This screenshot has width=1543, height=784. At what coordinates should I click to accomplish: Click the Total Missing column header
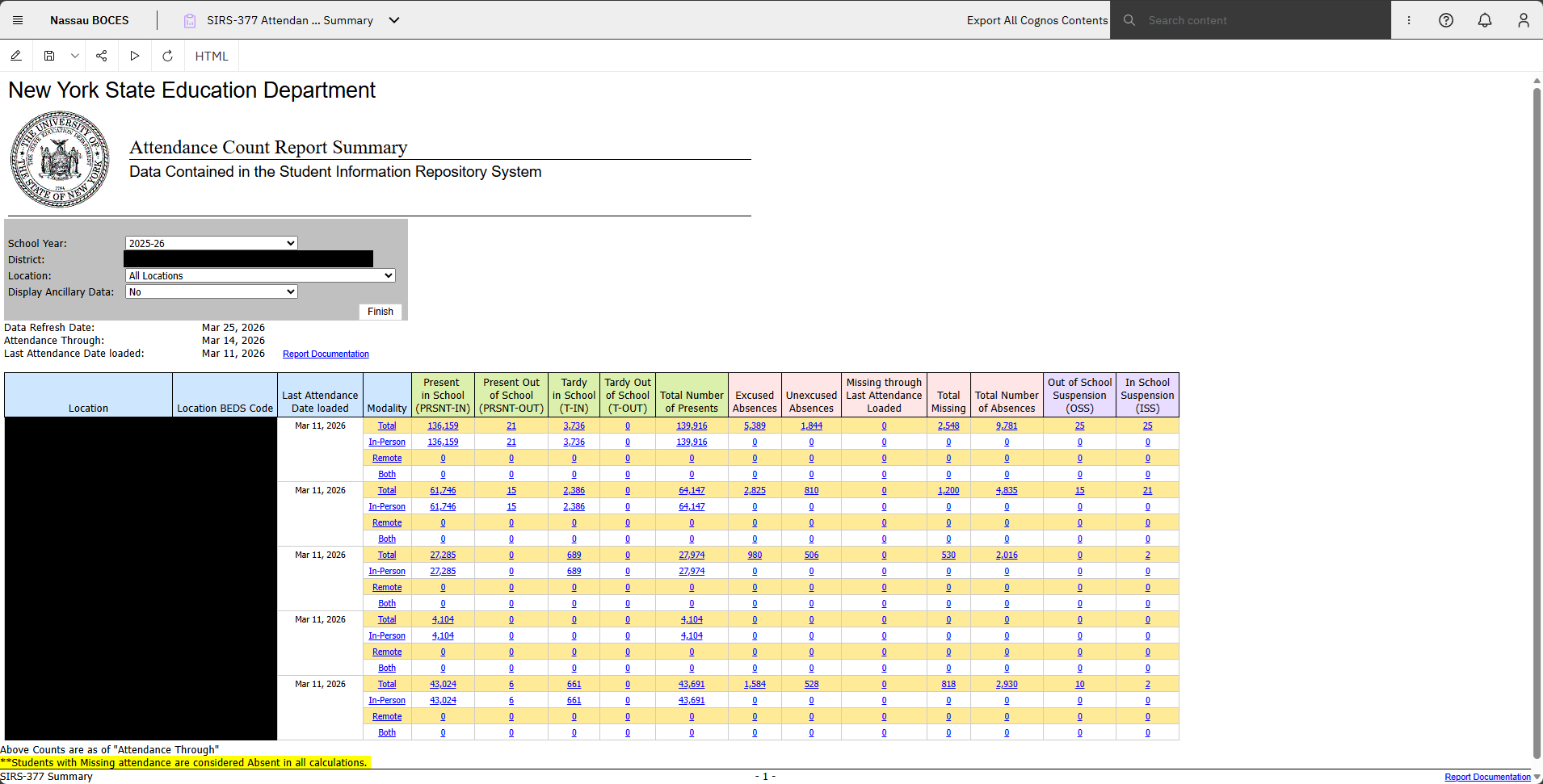(948, 395)
